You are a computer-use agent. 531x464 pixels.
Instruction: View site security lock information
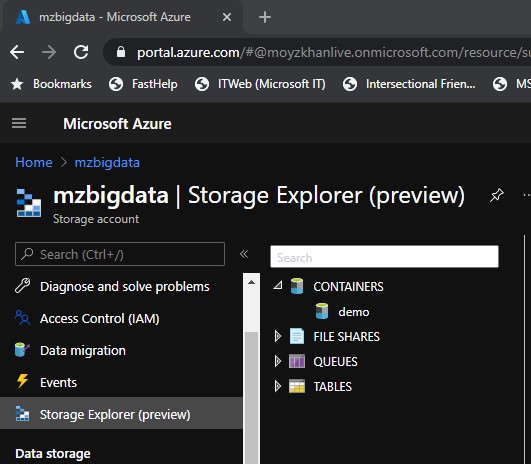[x=121, y=52]
